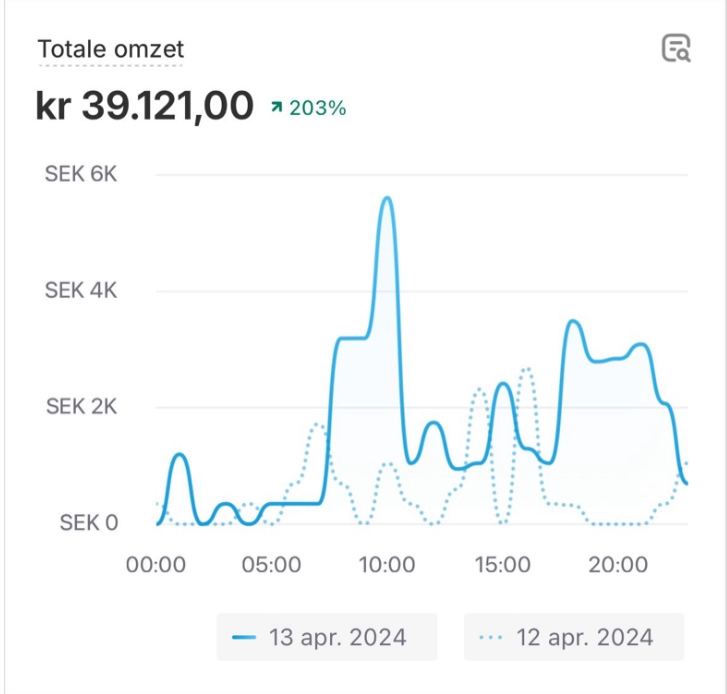This screenshot has width=727, height=694.
Task: Toggle the 13 apr. 2024 legend series
Action: [x=327, y=637]
